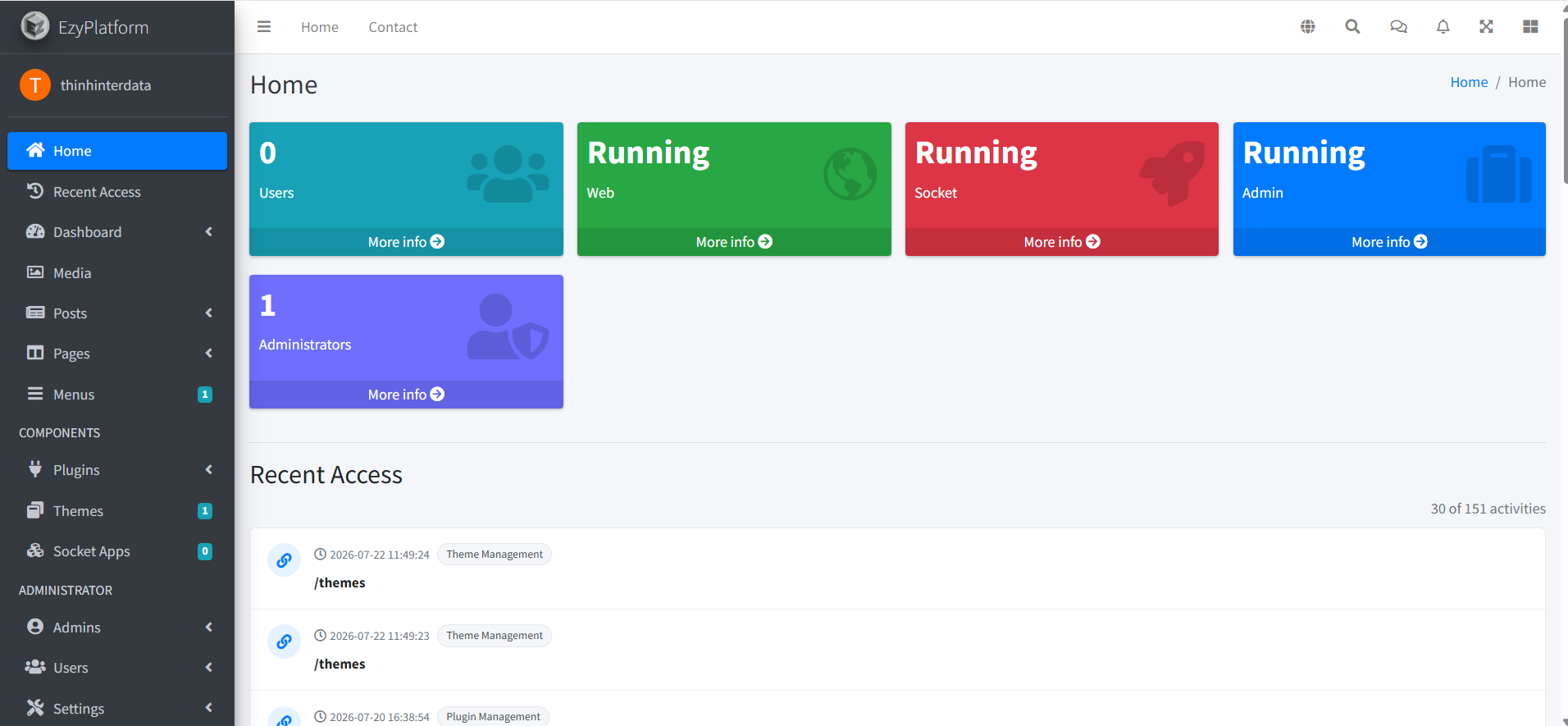Click the Recent Access section heading
Image resolution: width=1568 pixels, height=726 pixels.
click(326, 475)
